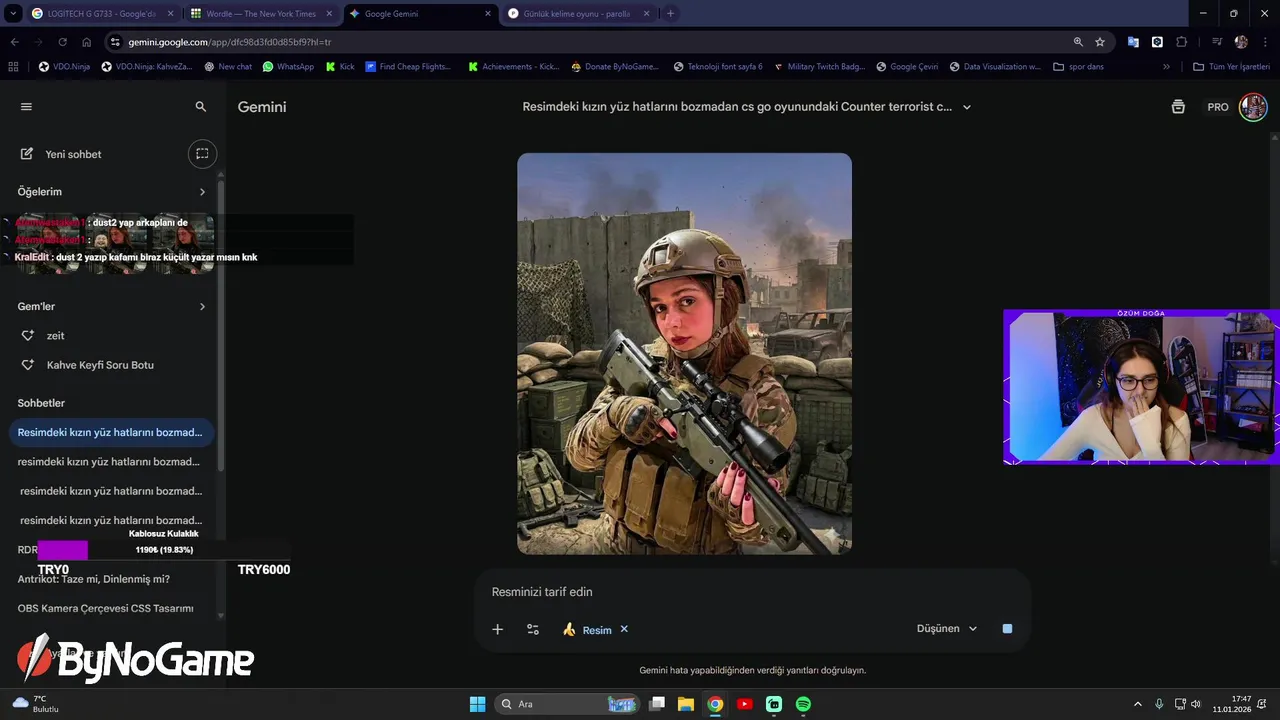Expand the Öğelerim section arrow
Screen dimensions: 1280x720
point(202,192)
